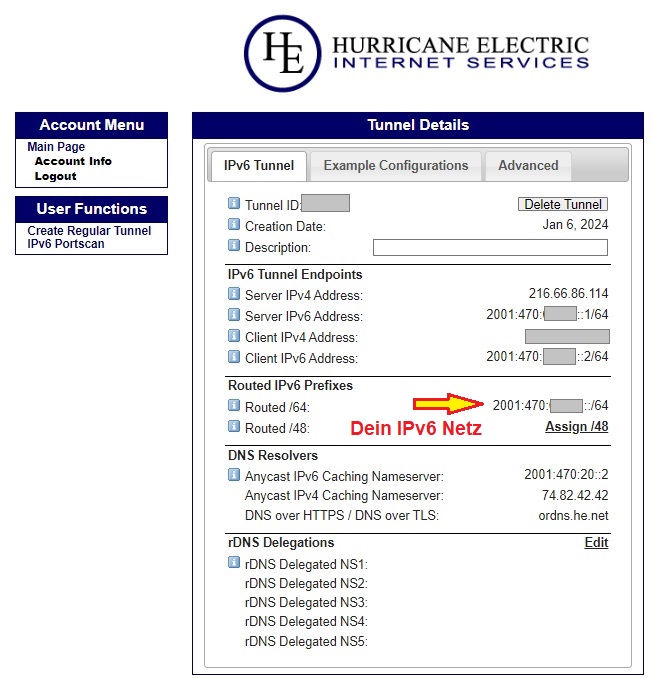The height and width of the screenshot is (678, 653).
Task: Click Edit link for rDNS Delegations
Action: [x=596, y=542]
